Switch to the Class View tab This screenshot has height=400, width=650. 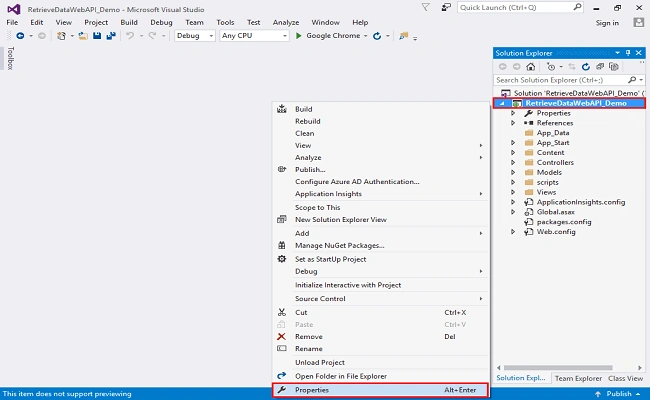[x=625, y=378]
